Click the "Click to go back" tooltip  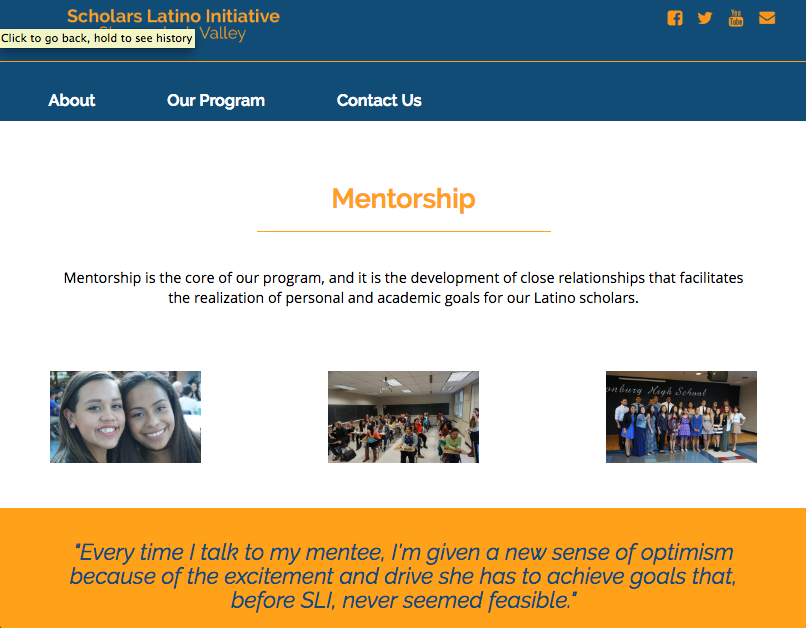(x=97, y=38)
